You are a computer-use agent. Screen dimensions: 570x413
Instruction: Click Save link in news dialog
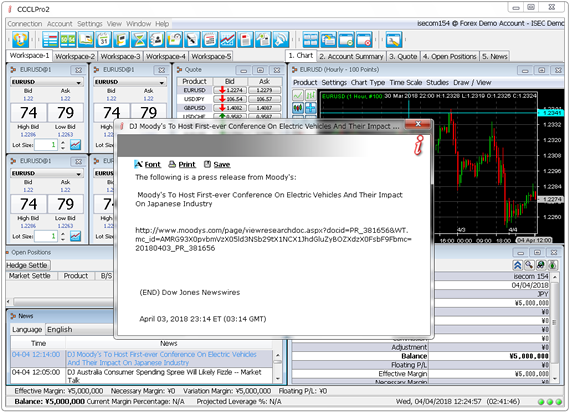pos(217,165)
